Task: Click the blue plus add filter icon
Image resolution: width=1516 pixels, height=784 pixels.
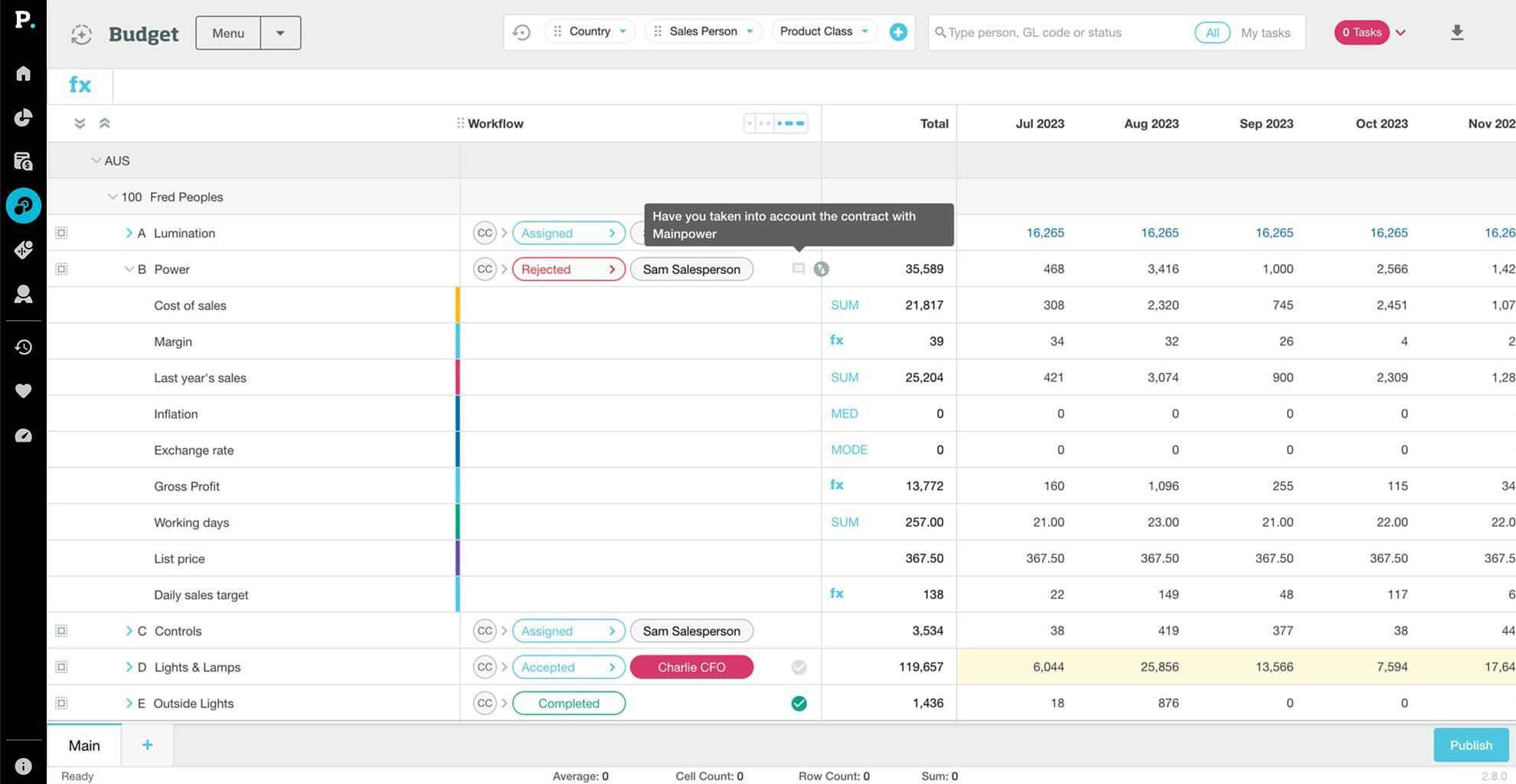Action: click(x=898, y=32)
